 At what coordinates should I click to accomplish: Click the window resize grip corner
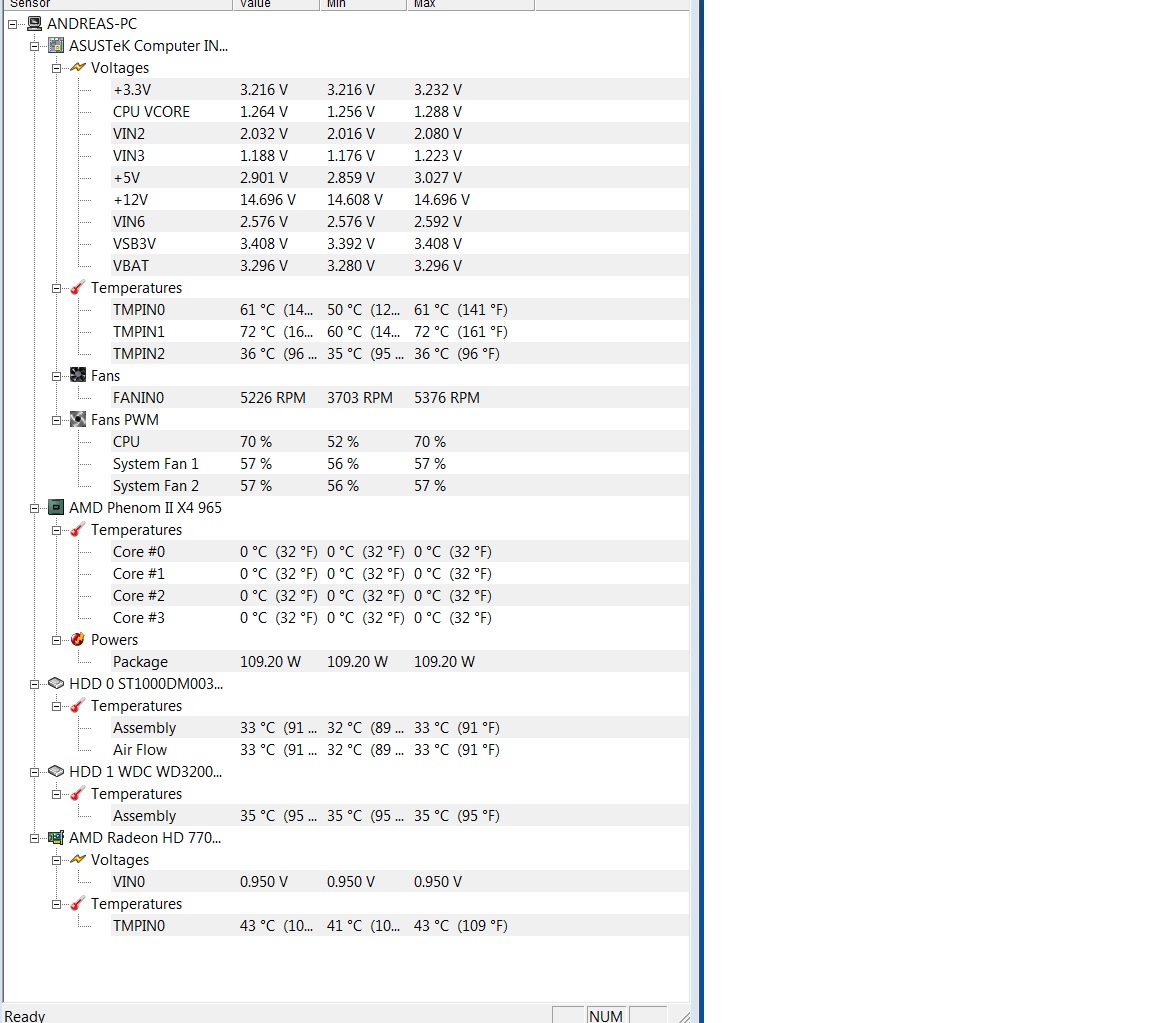tap(683, 1016)
